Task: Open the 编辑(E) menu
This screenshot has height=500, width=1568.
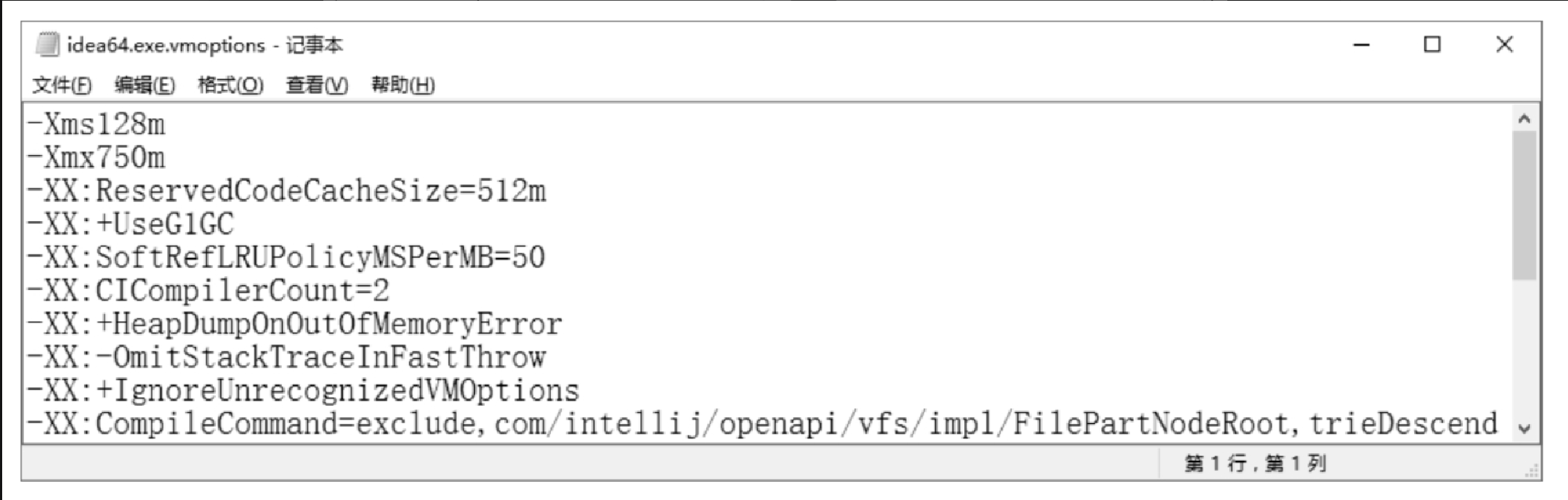Action: (144, 85)
